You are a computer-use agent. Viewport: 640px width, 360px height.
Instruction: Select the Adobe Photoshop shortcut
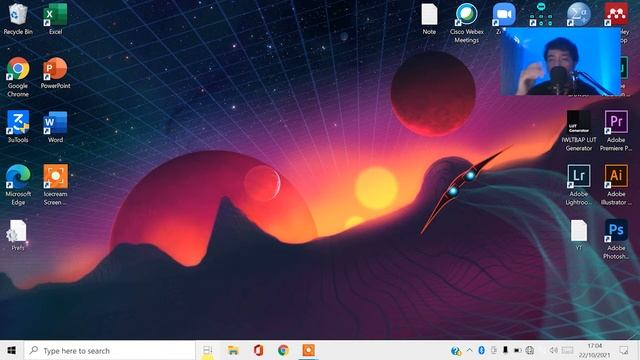[x=616, y=239]
